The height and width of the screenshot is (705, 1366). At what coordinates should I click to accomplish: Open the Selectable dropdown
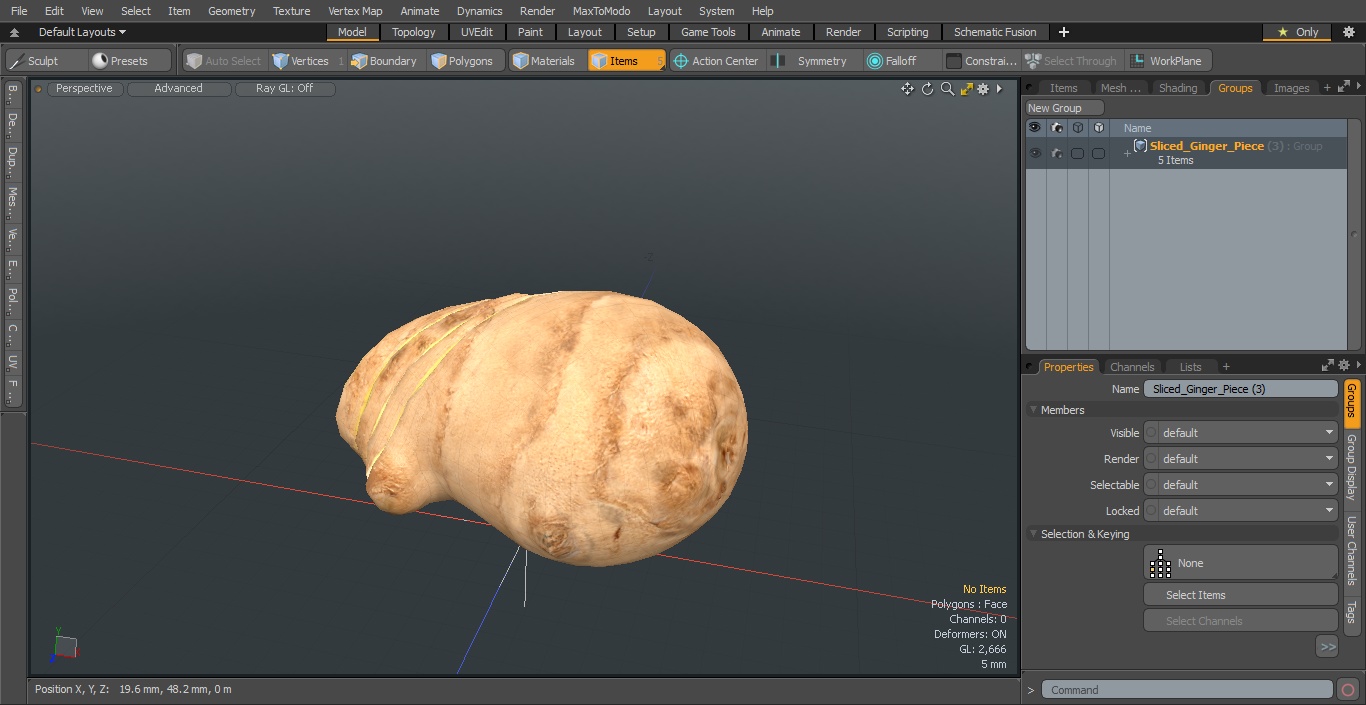coord(1241,485)
